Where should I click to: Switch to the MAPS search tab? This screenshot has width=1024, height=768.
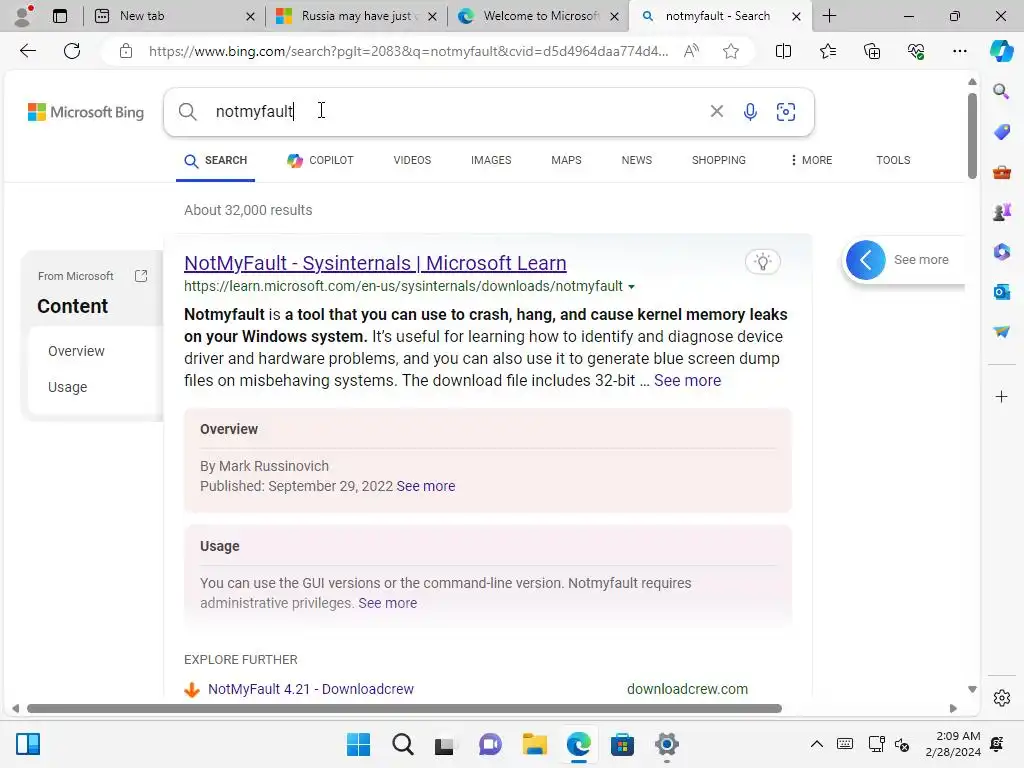pyautogui.click(x=566, y=160)
